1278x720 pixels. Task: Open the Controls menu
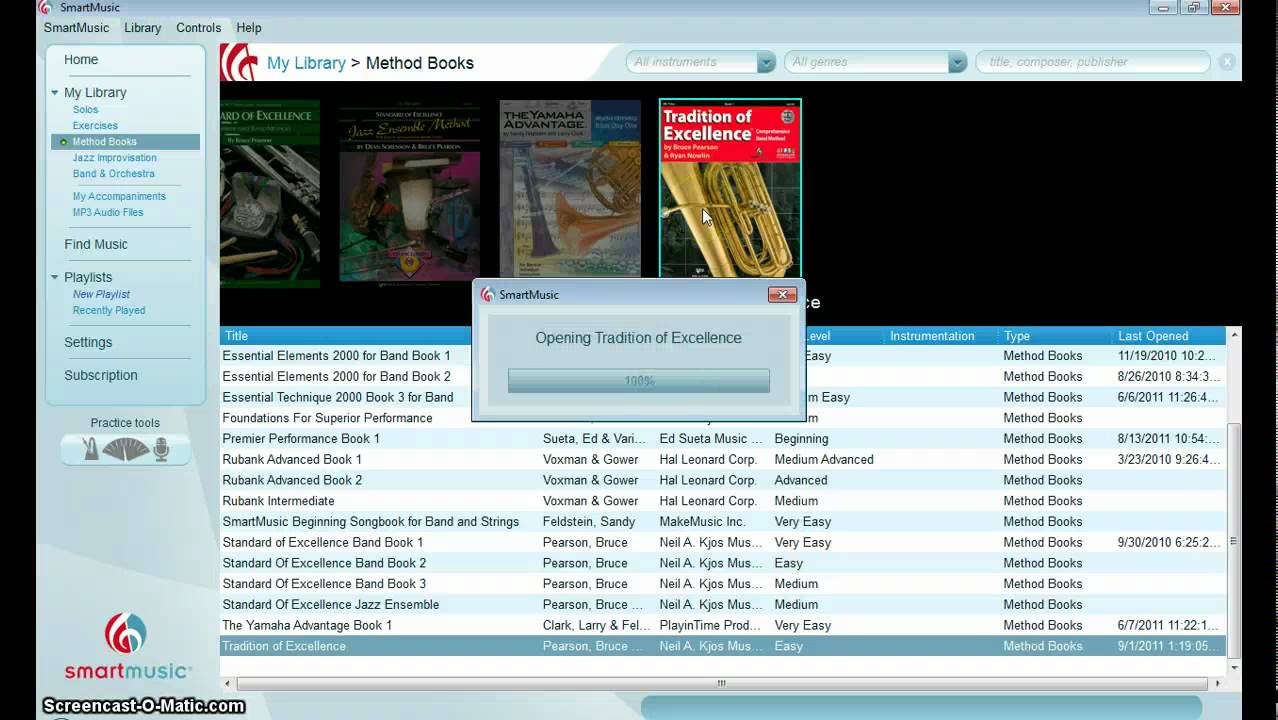point(198,28)
